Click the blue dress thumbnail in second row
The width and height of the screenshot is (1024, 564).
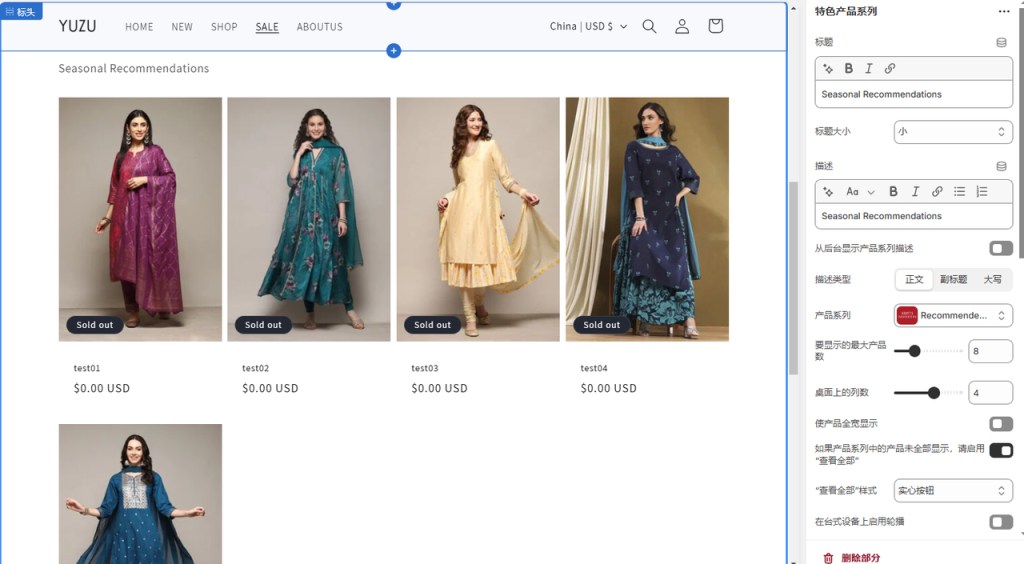point(140,494)
